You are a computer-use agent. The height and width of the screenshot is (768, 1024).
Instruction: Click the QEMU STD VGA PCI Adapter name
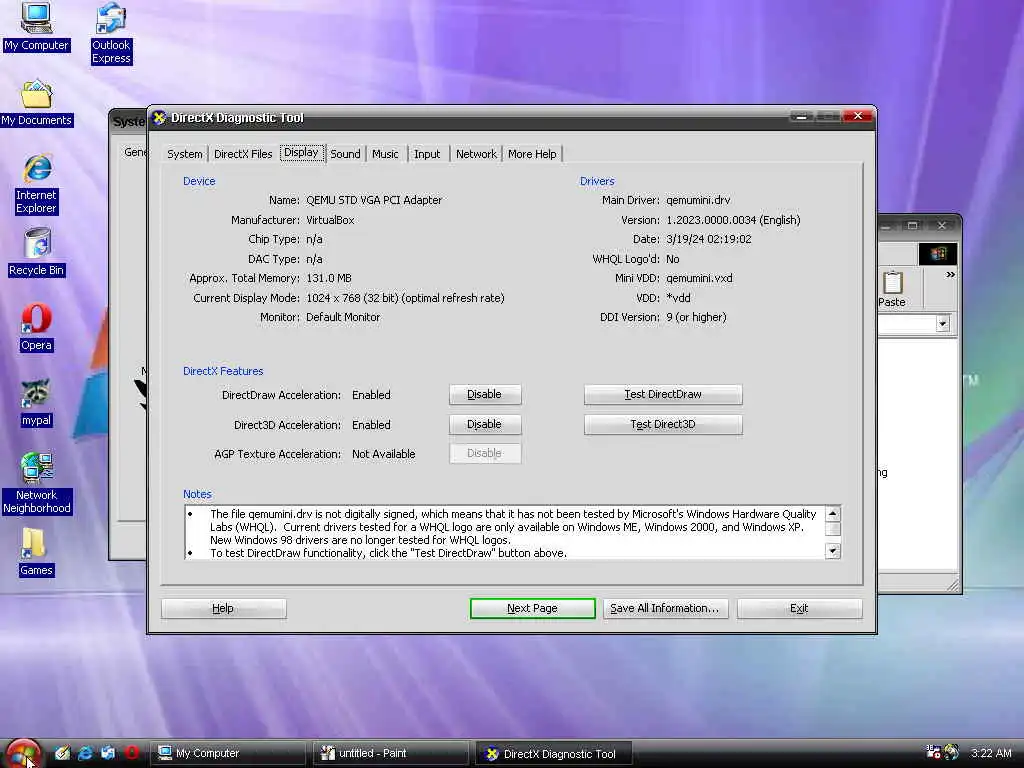pyautogui.click(x=374, y=200)
